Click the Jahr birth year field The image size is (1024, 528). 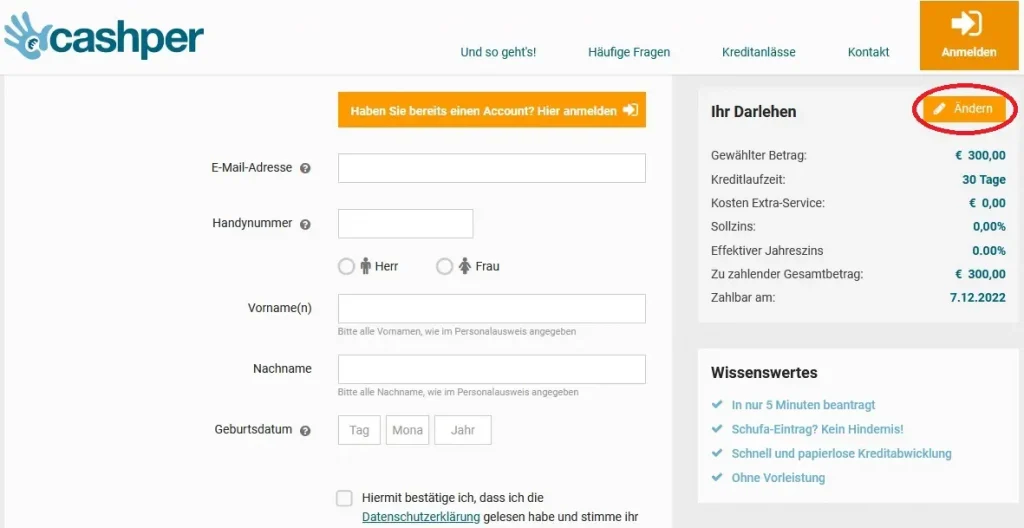pyautogui.click(x=463, y=430)
